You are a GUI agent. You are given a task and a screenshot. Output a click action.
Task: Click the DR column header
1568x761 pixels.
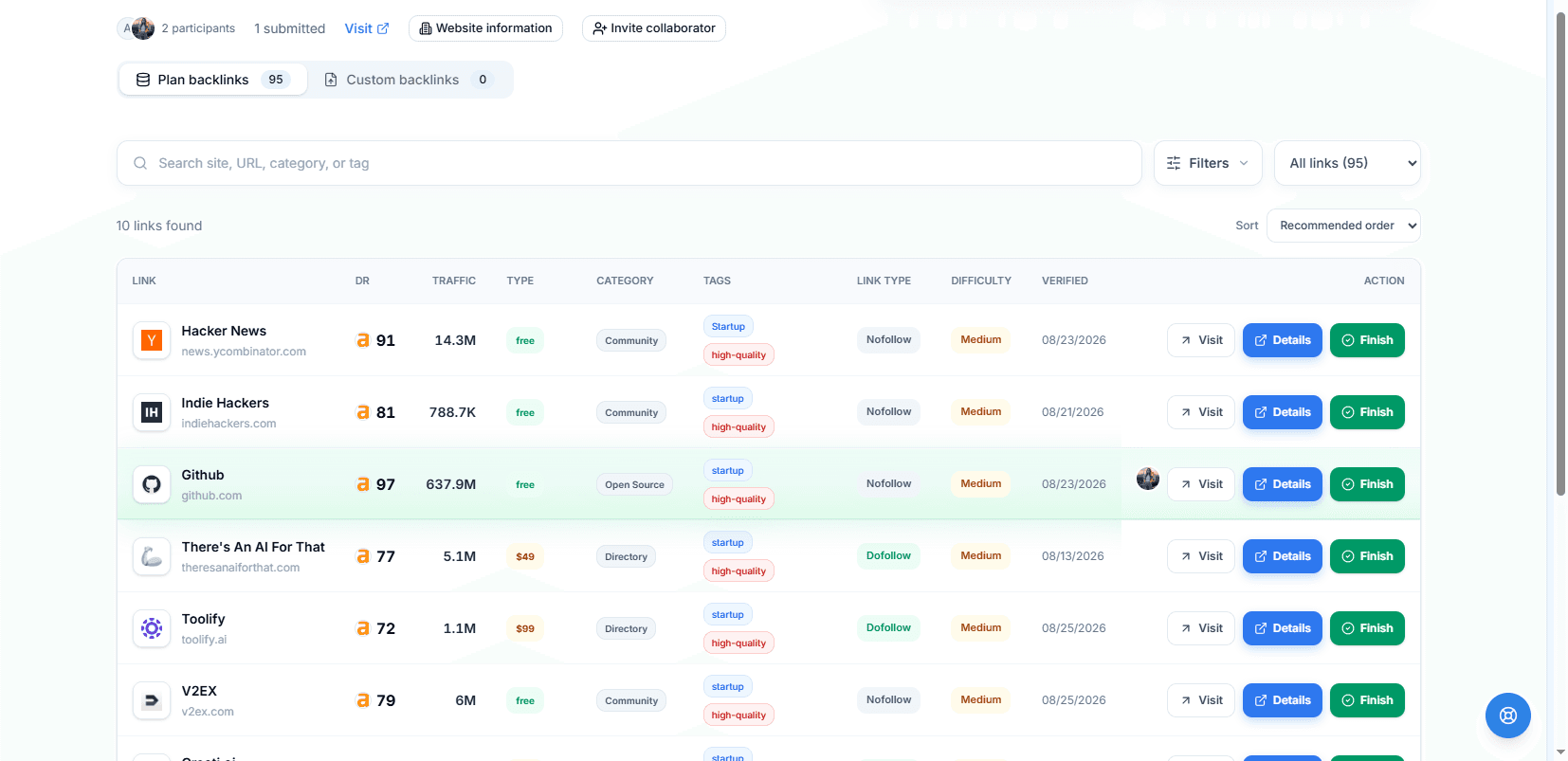(362, 281)
